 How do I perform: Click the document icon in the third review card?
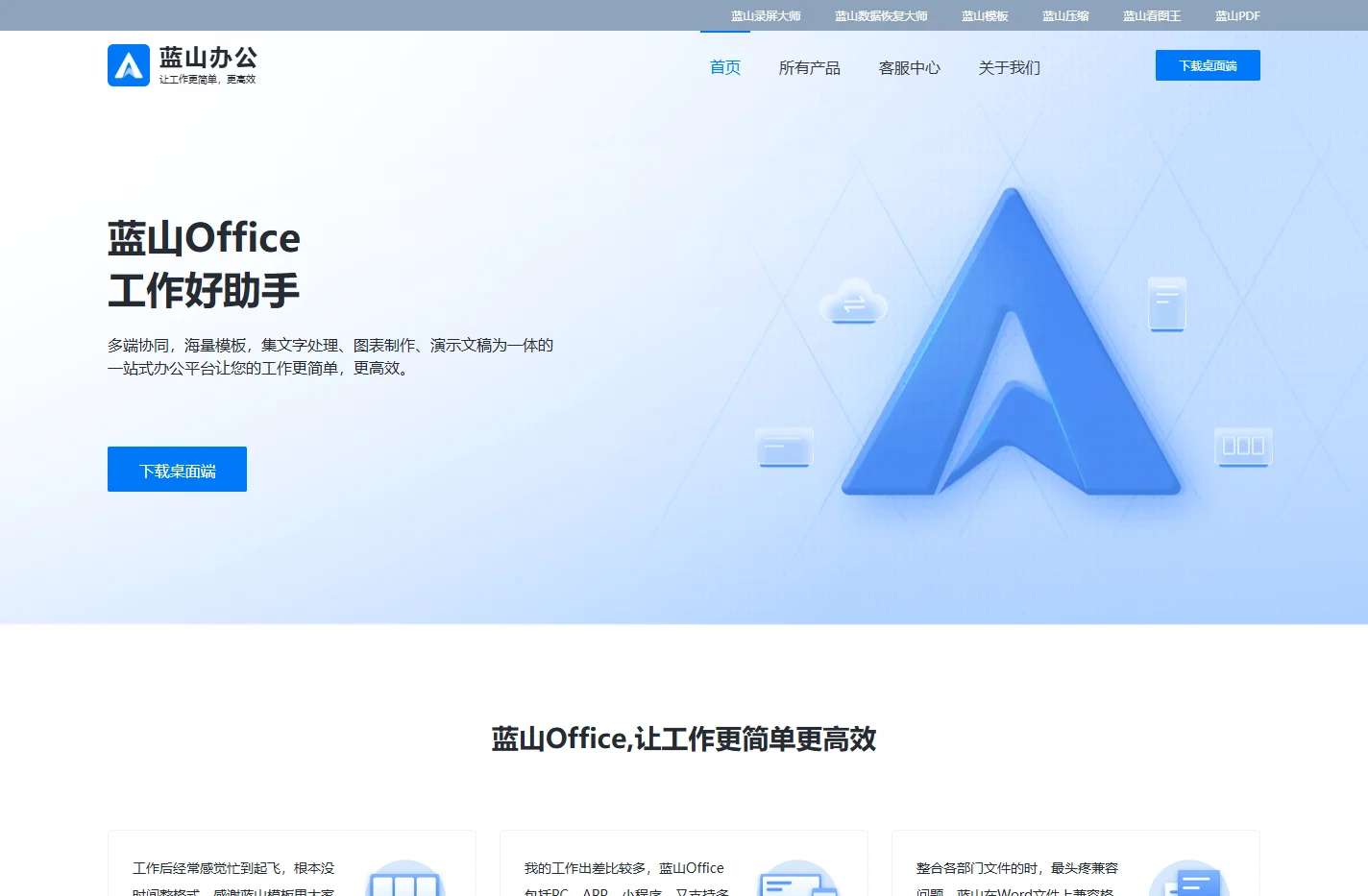[1189, 879]
